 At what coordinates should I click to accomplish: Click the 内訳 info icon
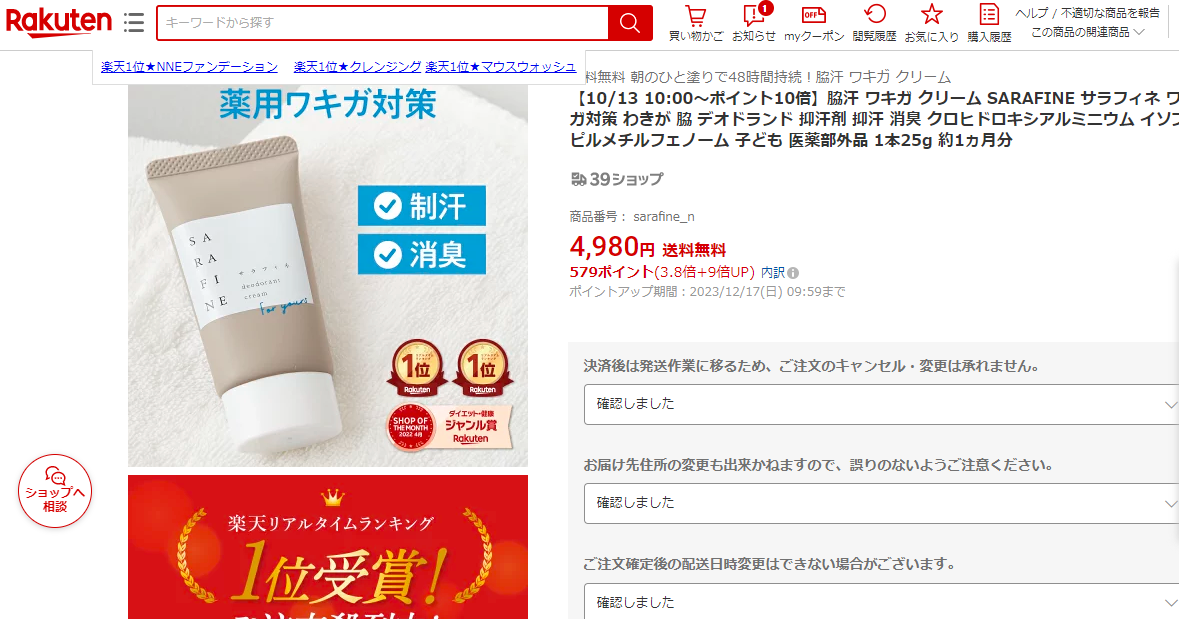click(x=793, y=273)
